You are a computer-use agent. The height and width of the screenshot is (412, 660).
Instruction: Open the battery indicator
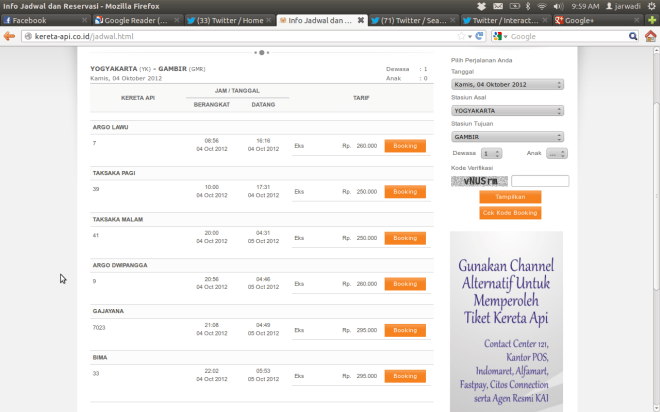coord(514,6)
